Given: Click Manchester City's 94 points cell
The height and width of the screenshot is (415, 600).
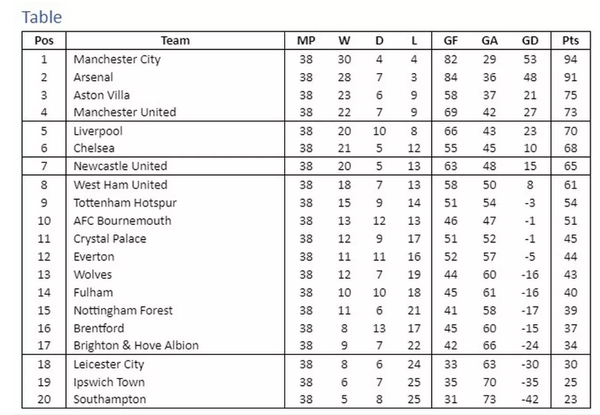Looking at the screenshot, I should [570, 60].
